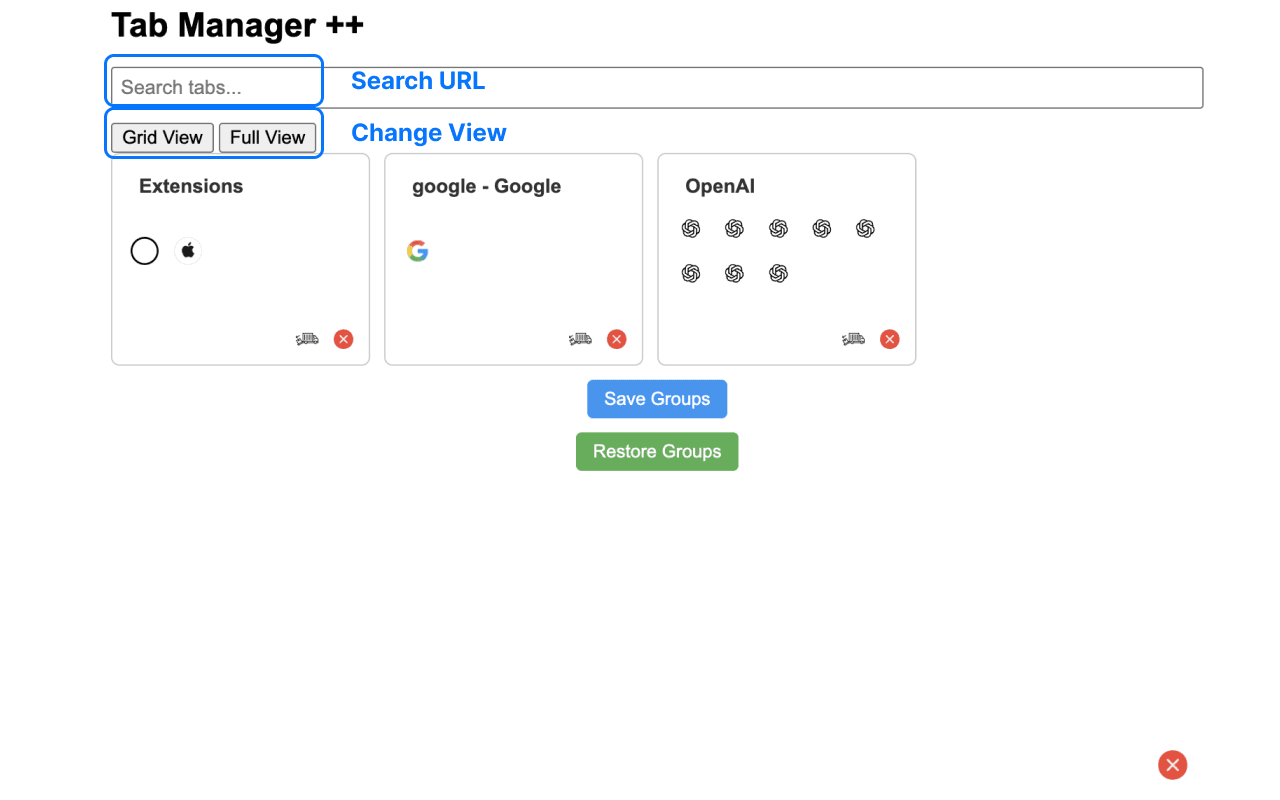Screen dimensions: 1280x800
Task: Close the Extensions group with its red X
Action: 344,339
